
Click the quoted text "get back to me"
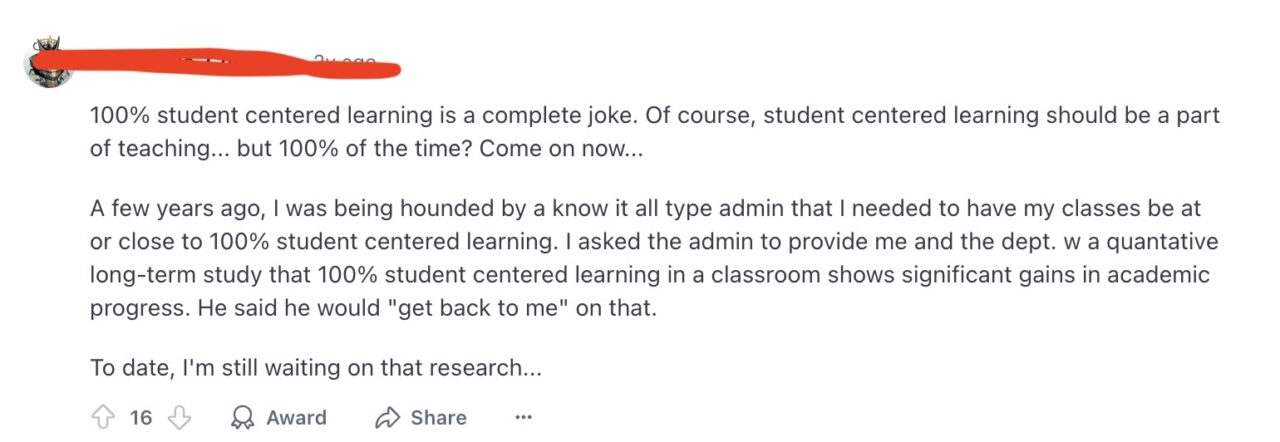click(x=478, y=308)
